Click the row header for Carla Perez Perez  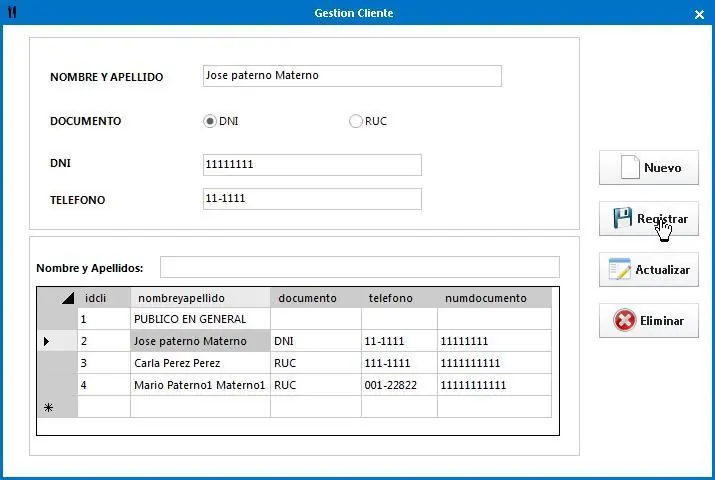click(x=57, y=363)
